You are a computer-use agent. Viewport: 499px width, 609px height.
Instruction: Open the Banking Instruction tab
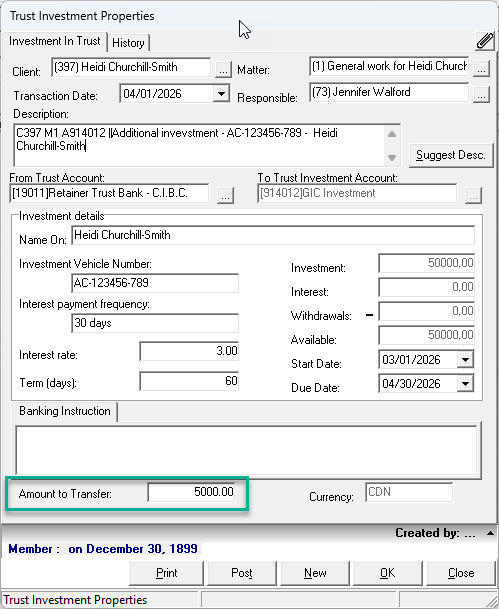tap(64, 411)
